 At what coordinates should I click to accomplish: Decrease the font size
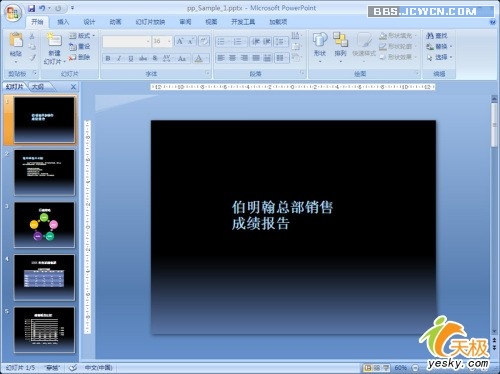191,41
